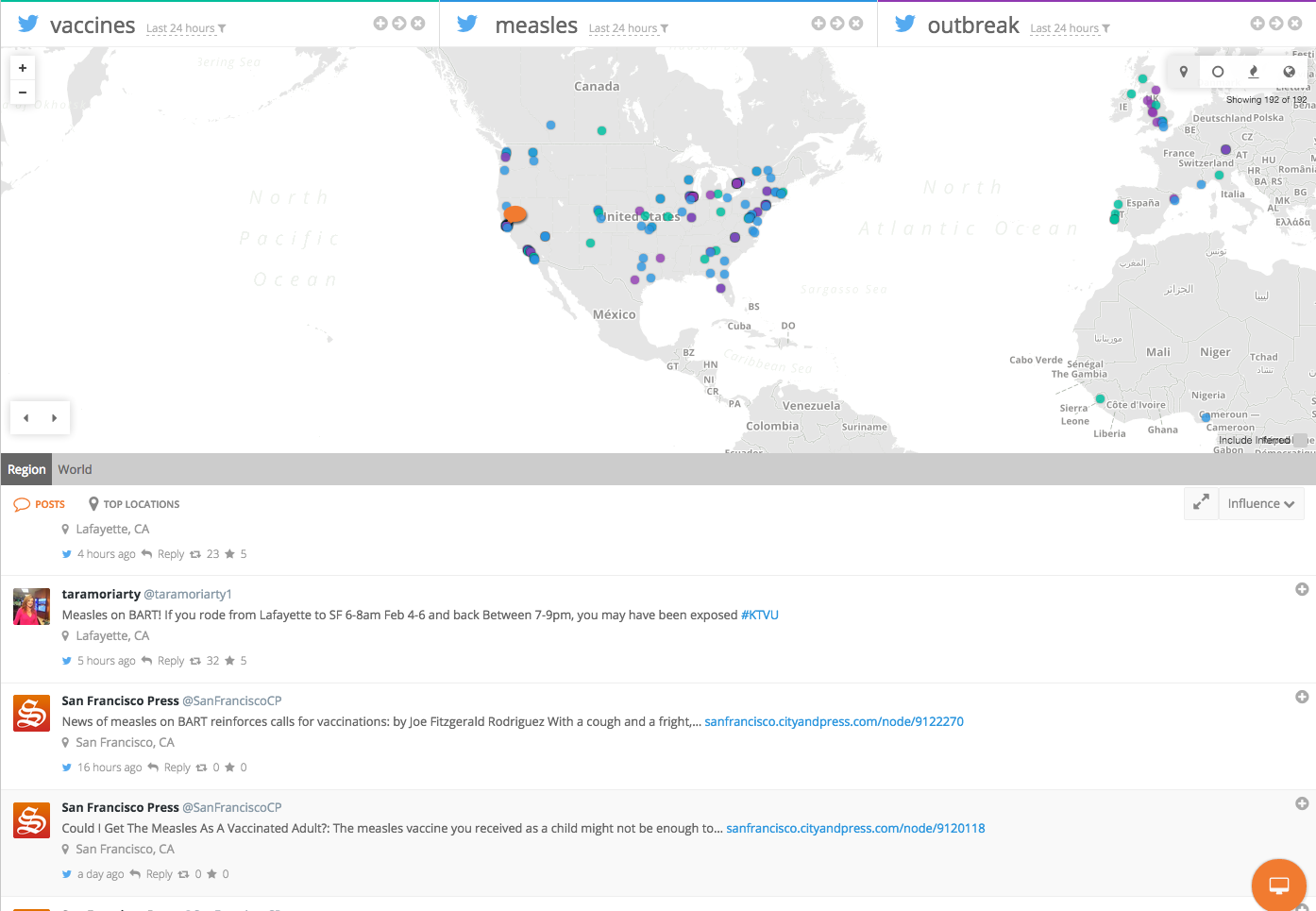Click the Twitter bird beside vaccines
Viewport: 1316px width, 911px height.
pyautogui.click(x=28, y=24)
